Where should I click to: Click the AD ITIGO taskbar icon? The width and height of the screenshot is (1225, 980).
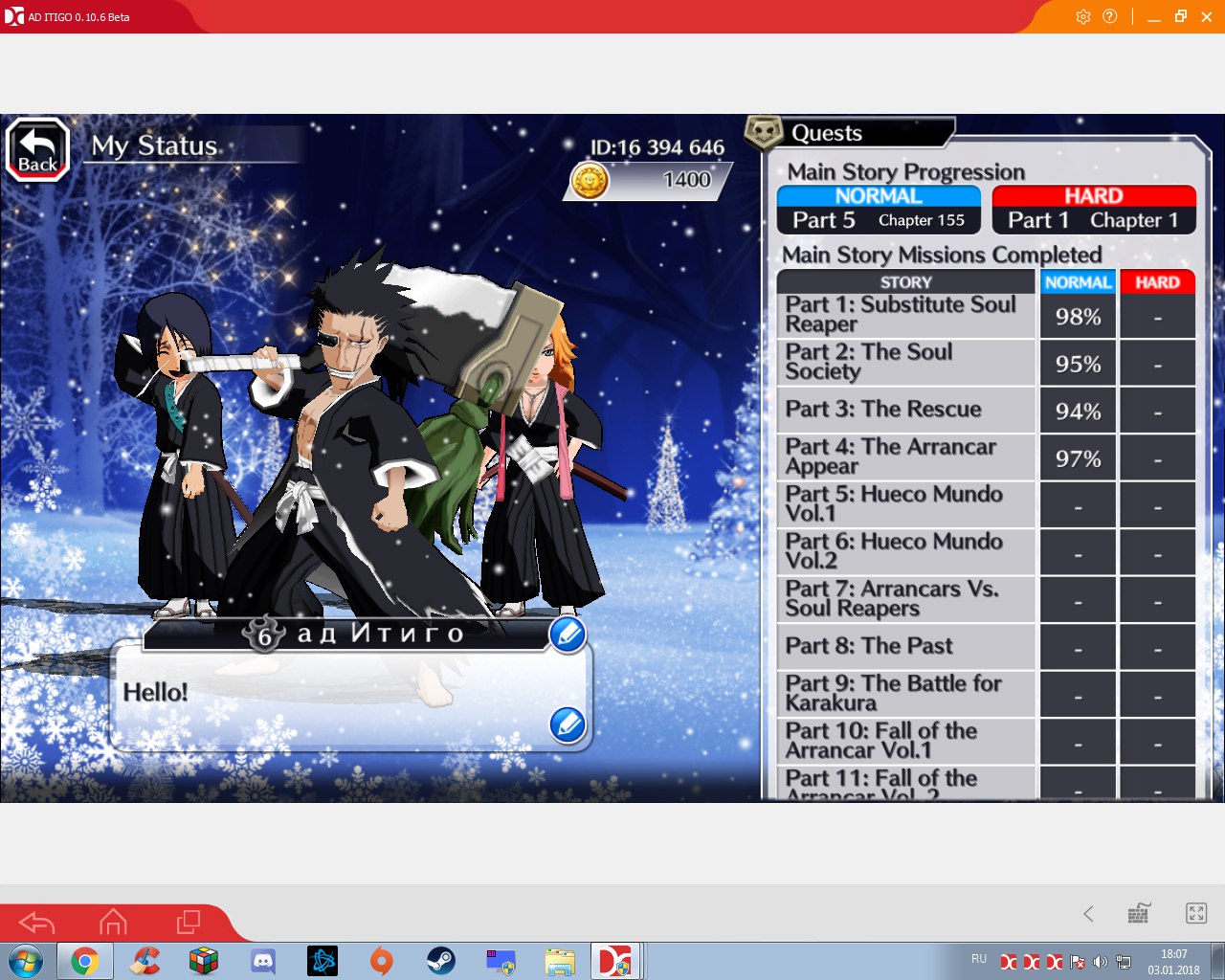tap(615, 961)
